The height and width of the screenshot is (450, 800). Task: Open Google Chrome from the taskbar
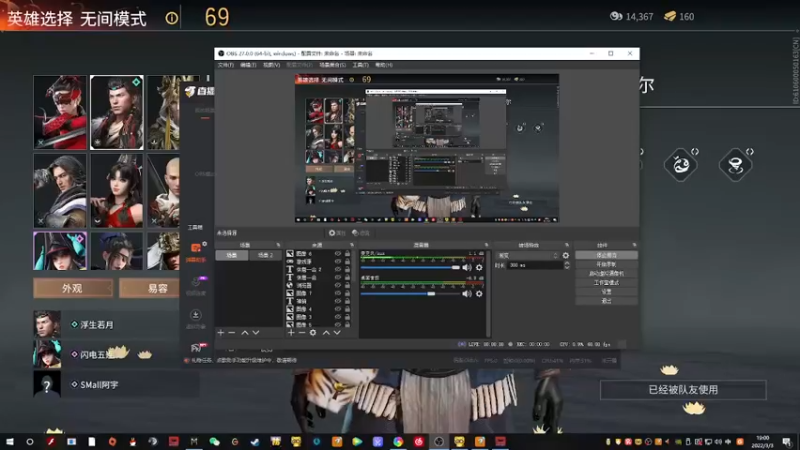(x=398, y=441)
